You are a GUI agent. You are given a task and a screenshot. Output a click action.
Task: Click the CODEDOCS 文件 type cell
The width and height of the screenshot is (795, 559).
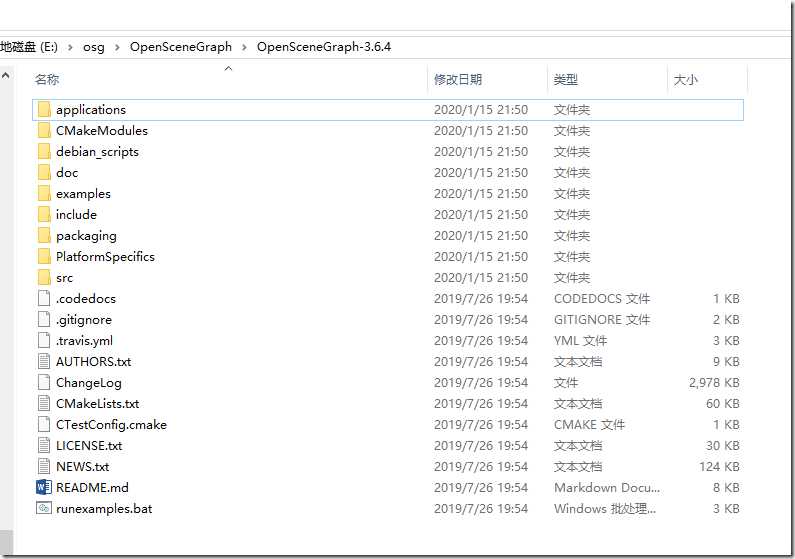pos(602,299)
